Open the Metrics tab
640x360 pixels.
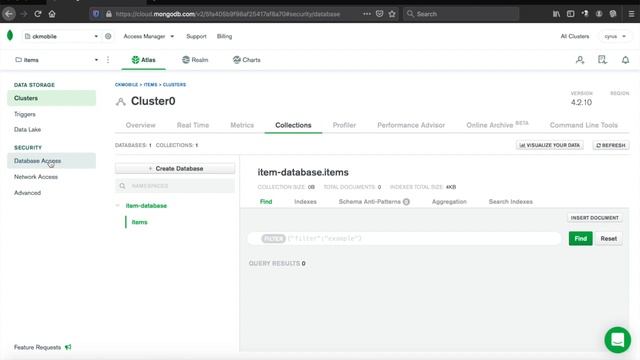pos(242,125)
